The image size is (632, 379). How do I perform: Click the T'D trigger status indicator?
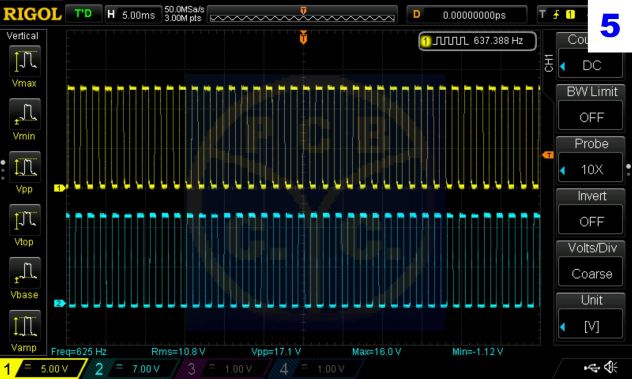click(x=83, y=14)
